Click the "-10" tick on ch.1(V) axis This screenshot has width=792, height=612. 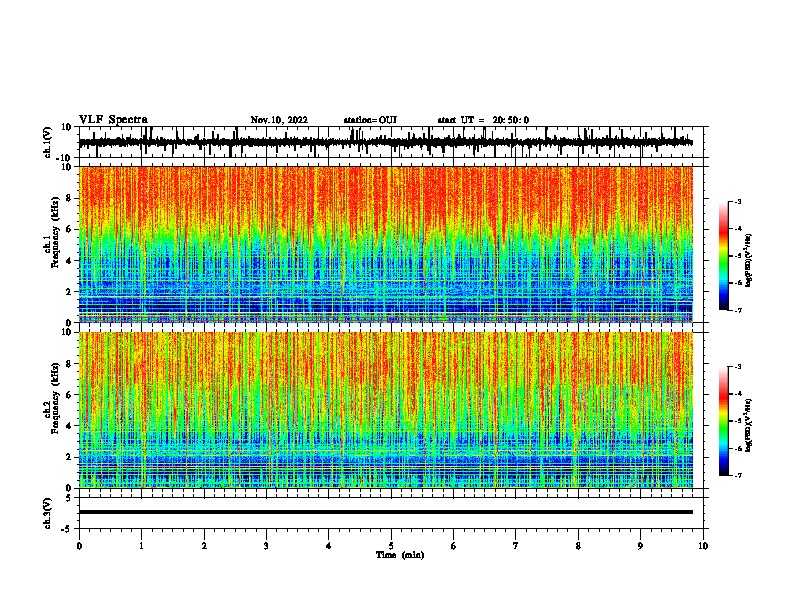pos(65,158)
